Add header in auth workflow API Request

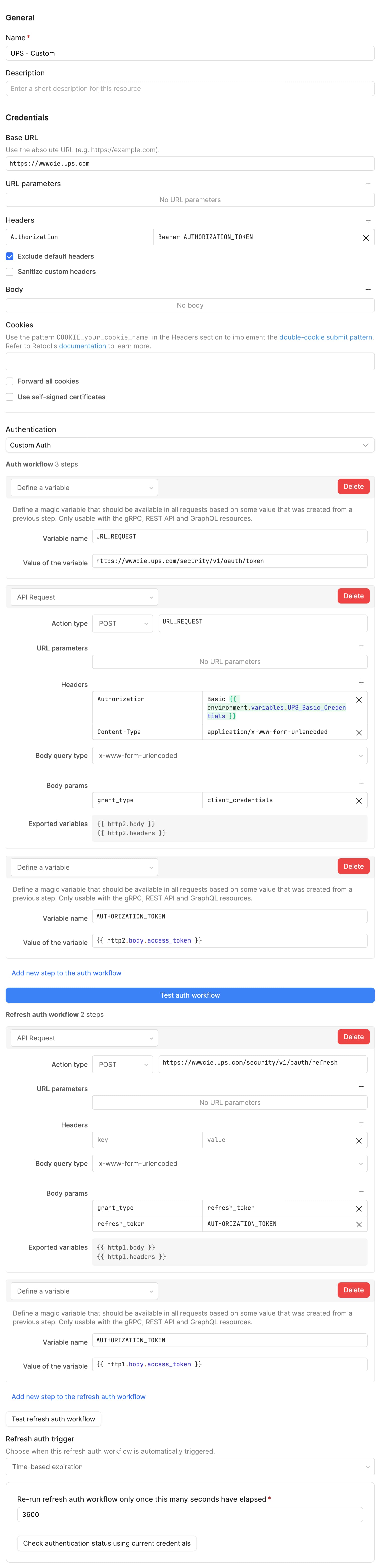pos(361,682)
